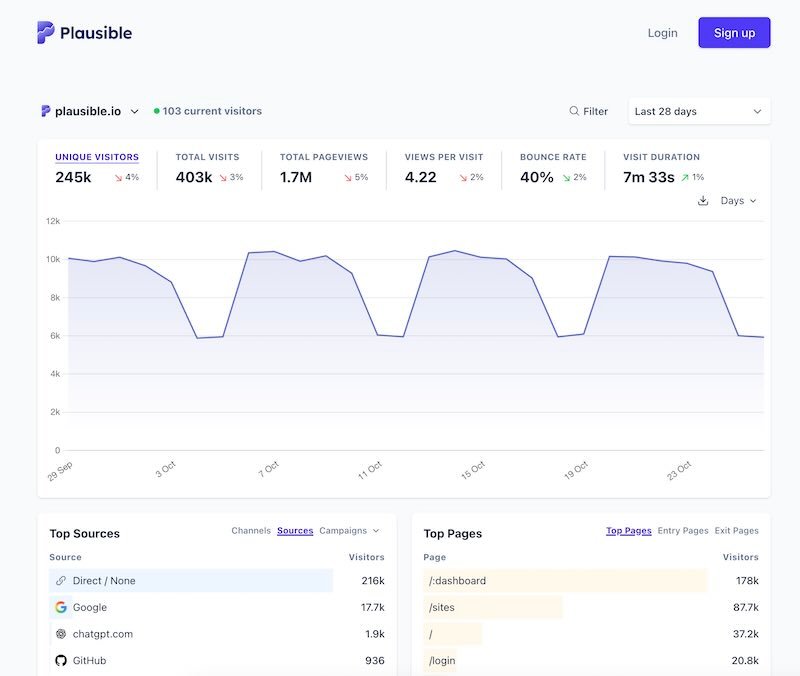Viewport: 800px width, 676px height.
Task: Click the search Filter icon
Action: tap(572, 111)
